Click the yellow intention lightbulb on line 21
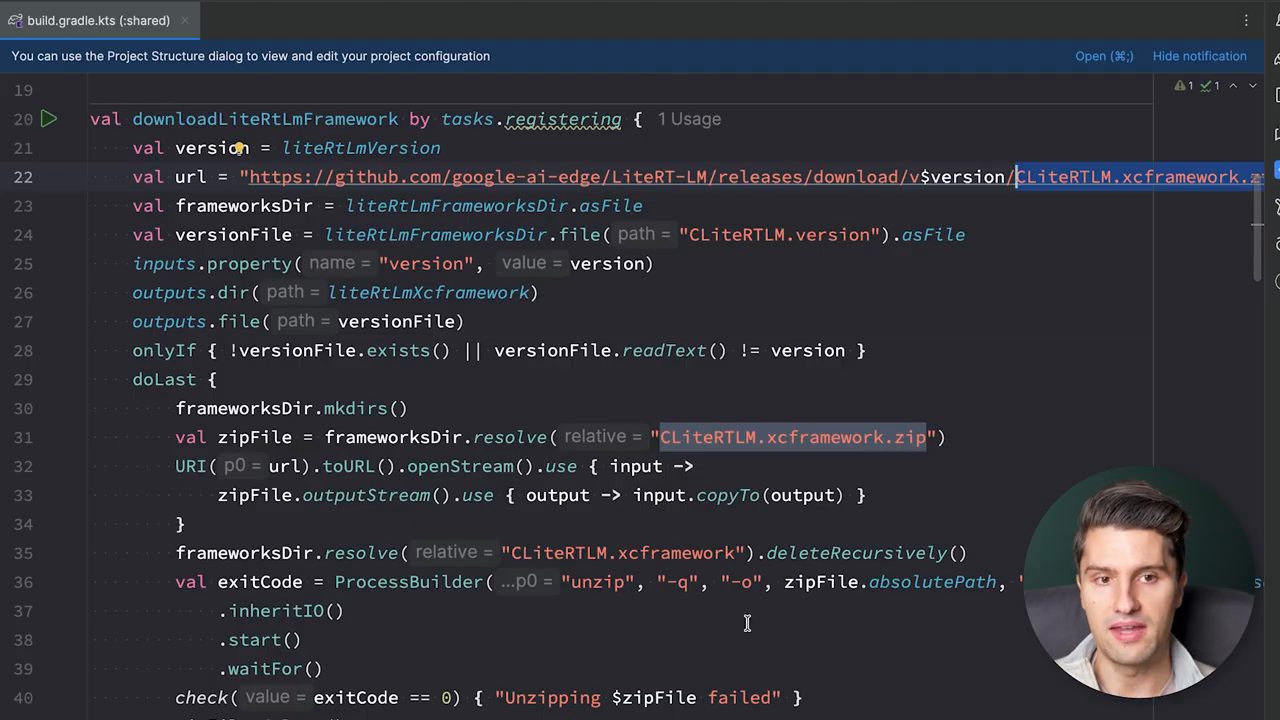Viewport: 1280px width, 720px height. tap(240, 148)
